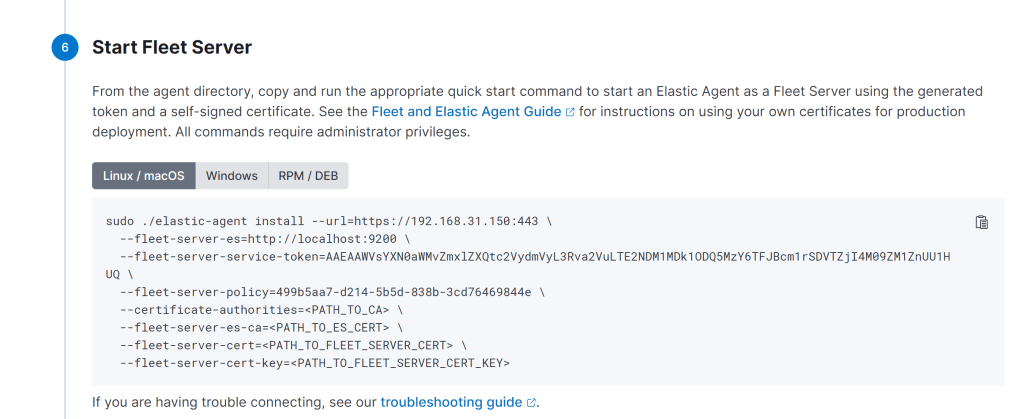The image size is (1024, 419).
Task: Click the --fleet-server-cert-key line
Action: coord(314,363)
